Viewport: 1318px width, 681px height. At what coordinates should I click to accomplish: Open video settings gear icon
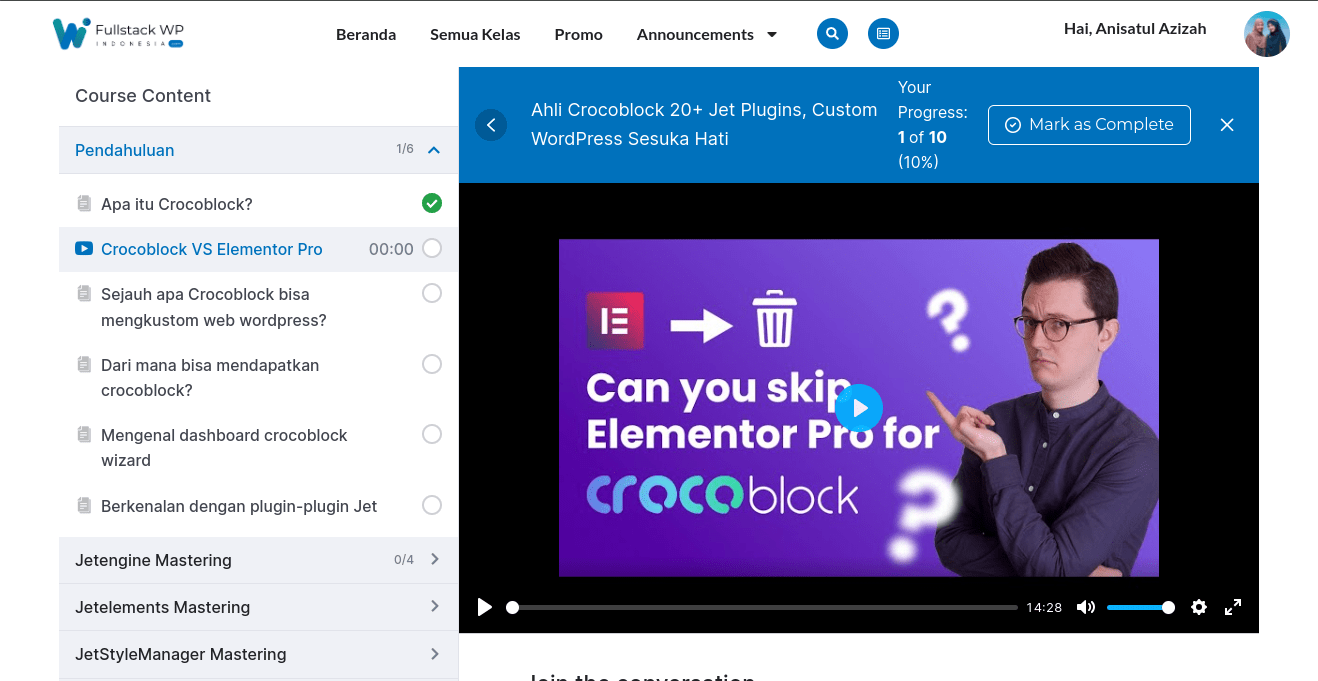1199,607
